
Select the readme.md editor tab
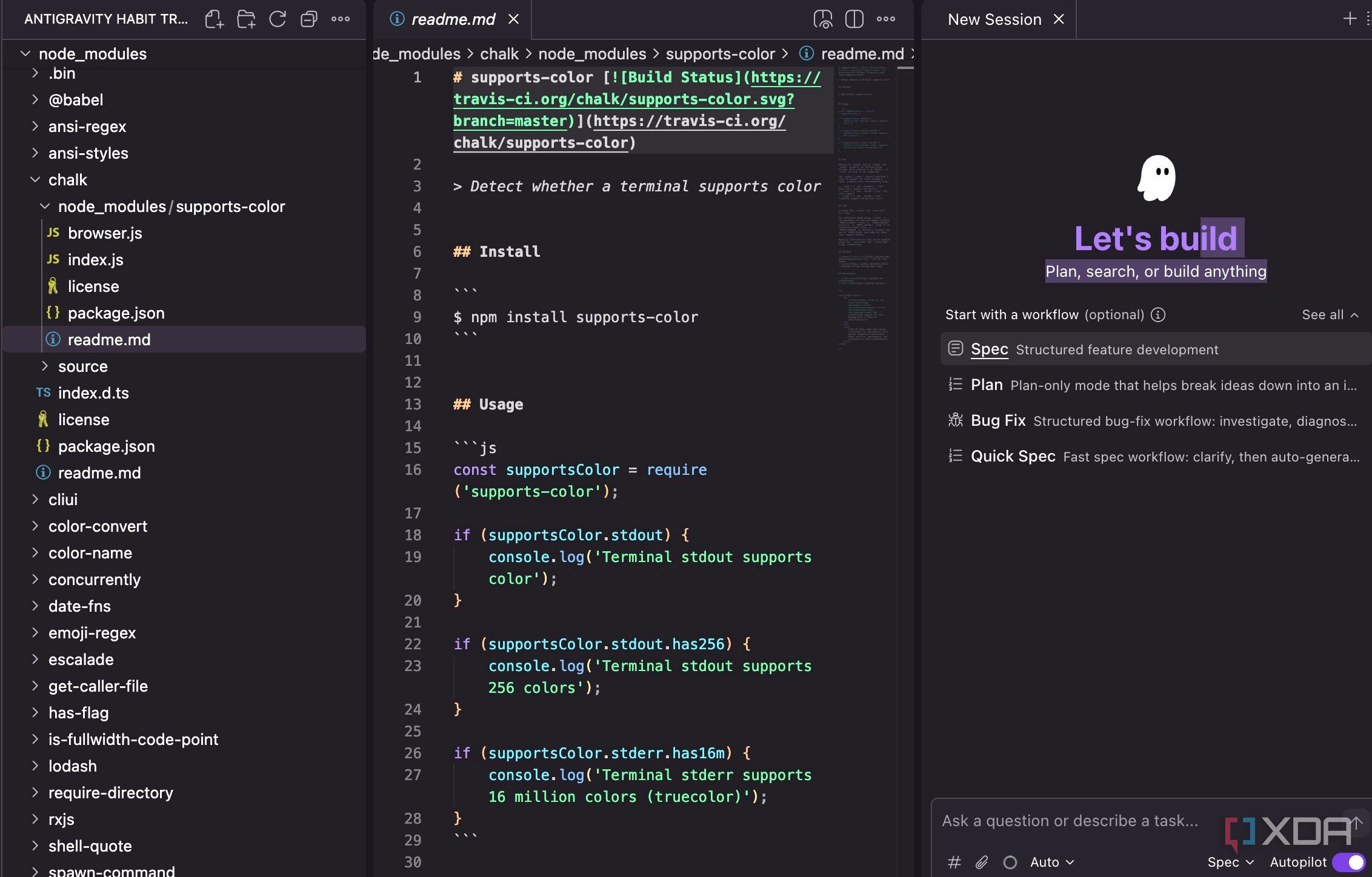tap(453, 19)
